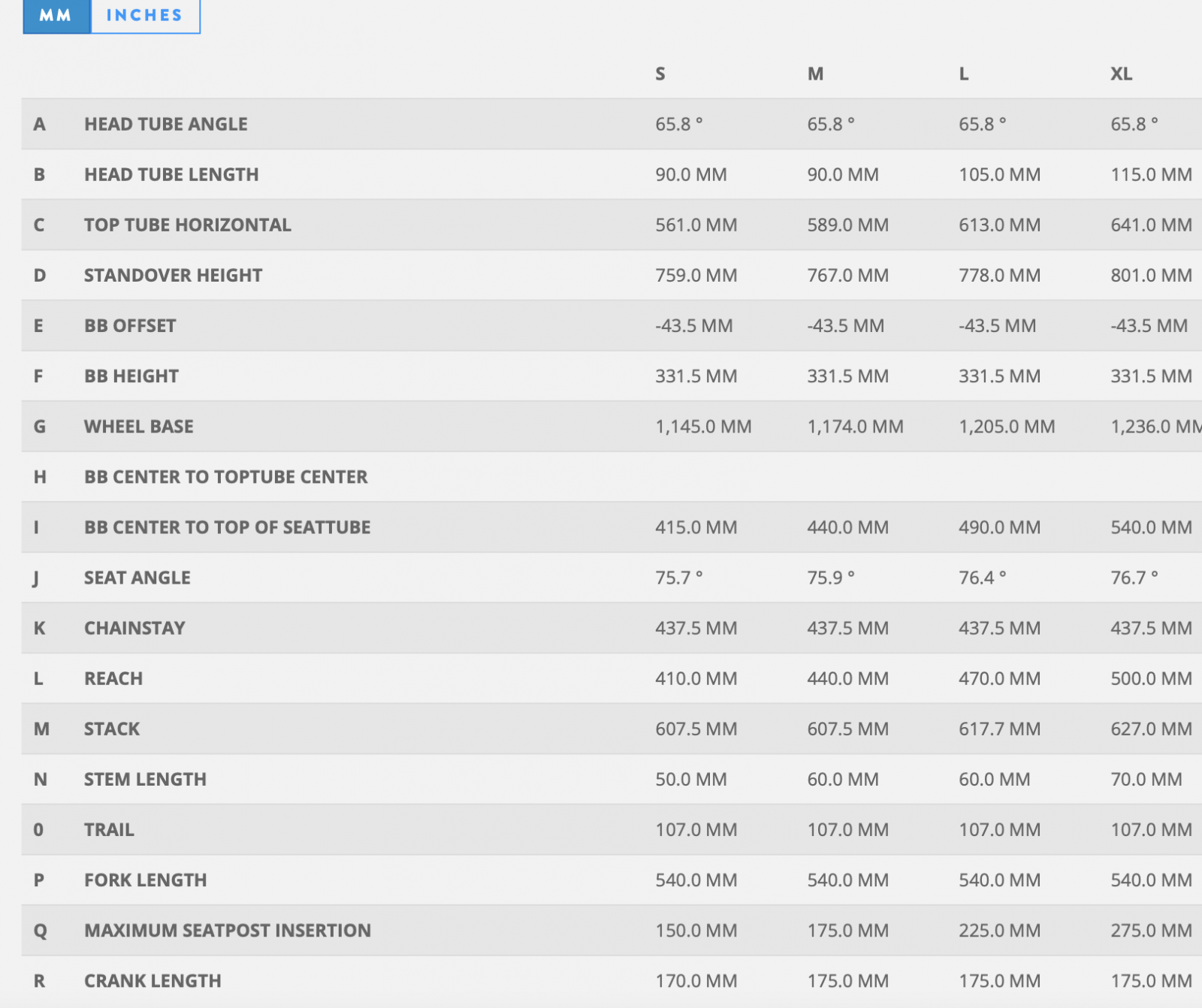The height and width of the screenshot is (1008, 1202).
Task: Click row letter G in the table
Action: pyautogui.click(x=40, y=426)
